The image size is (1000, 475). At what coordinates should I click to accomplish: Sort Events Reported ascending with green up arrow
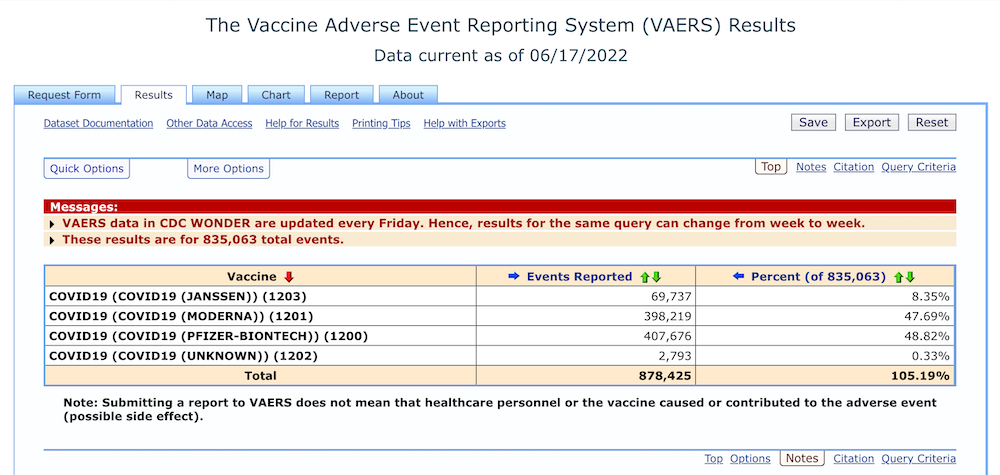645,277
